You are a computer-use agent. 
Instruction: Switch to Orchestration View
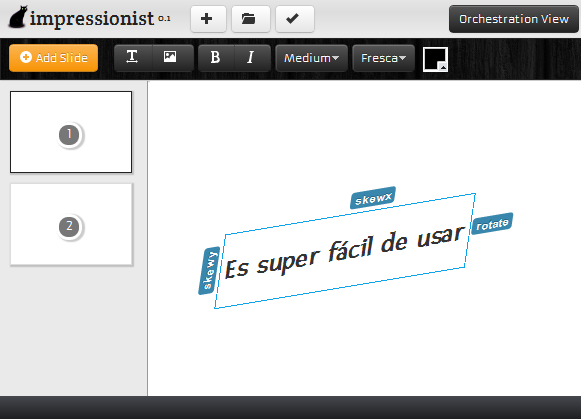click(x=514, y=19)
